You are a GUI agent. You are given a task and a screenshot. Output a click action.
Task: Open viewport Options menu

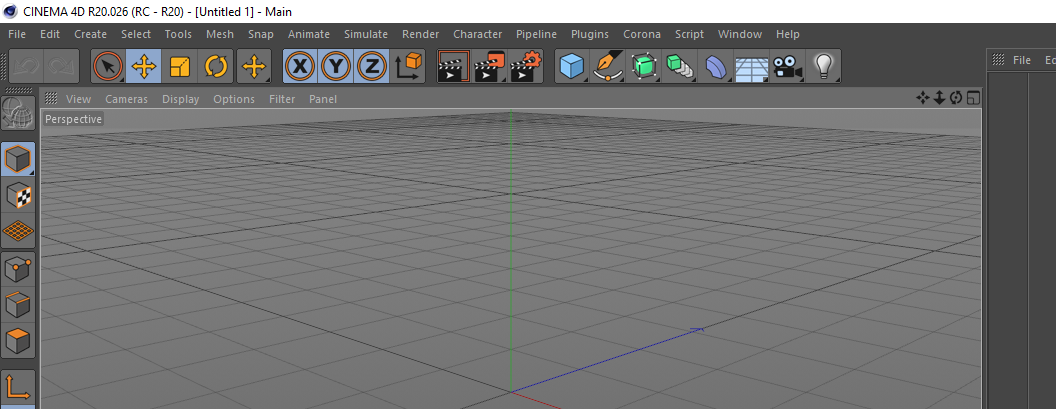click(234, 99)
